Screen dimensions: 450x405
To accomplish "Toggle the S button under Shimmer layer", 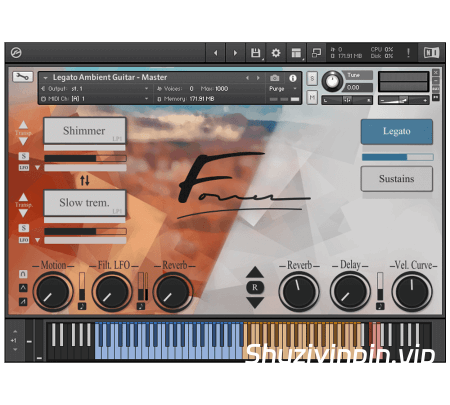I will click(23, 156).
